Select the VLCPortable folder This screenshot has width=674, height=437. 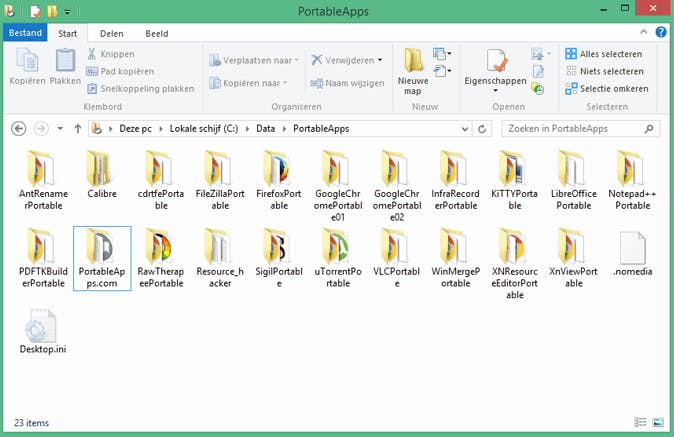coord(397,258)
